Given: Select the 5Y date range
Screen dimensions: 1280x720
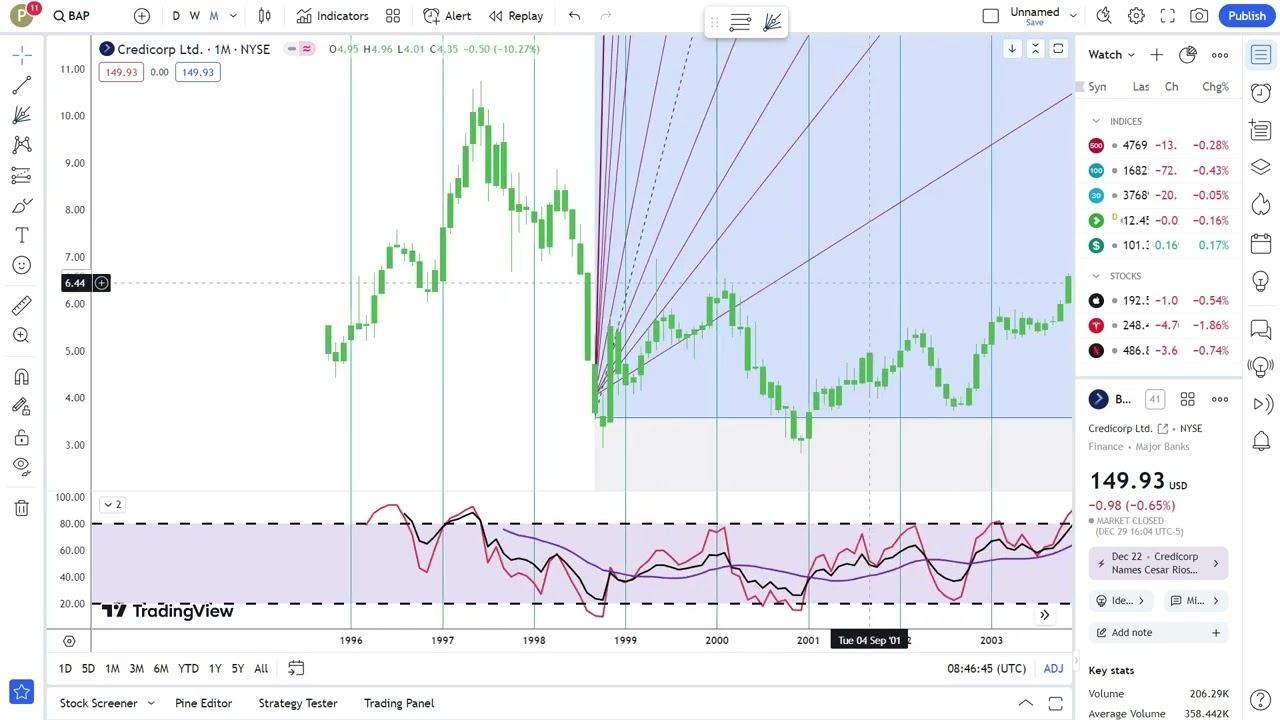Looking at the screenshot, I should click(x=237, y=668).
